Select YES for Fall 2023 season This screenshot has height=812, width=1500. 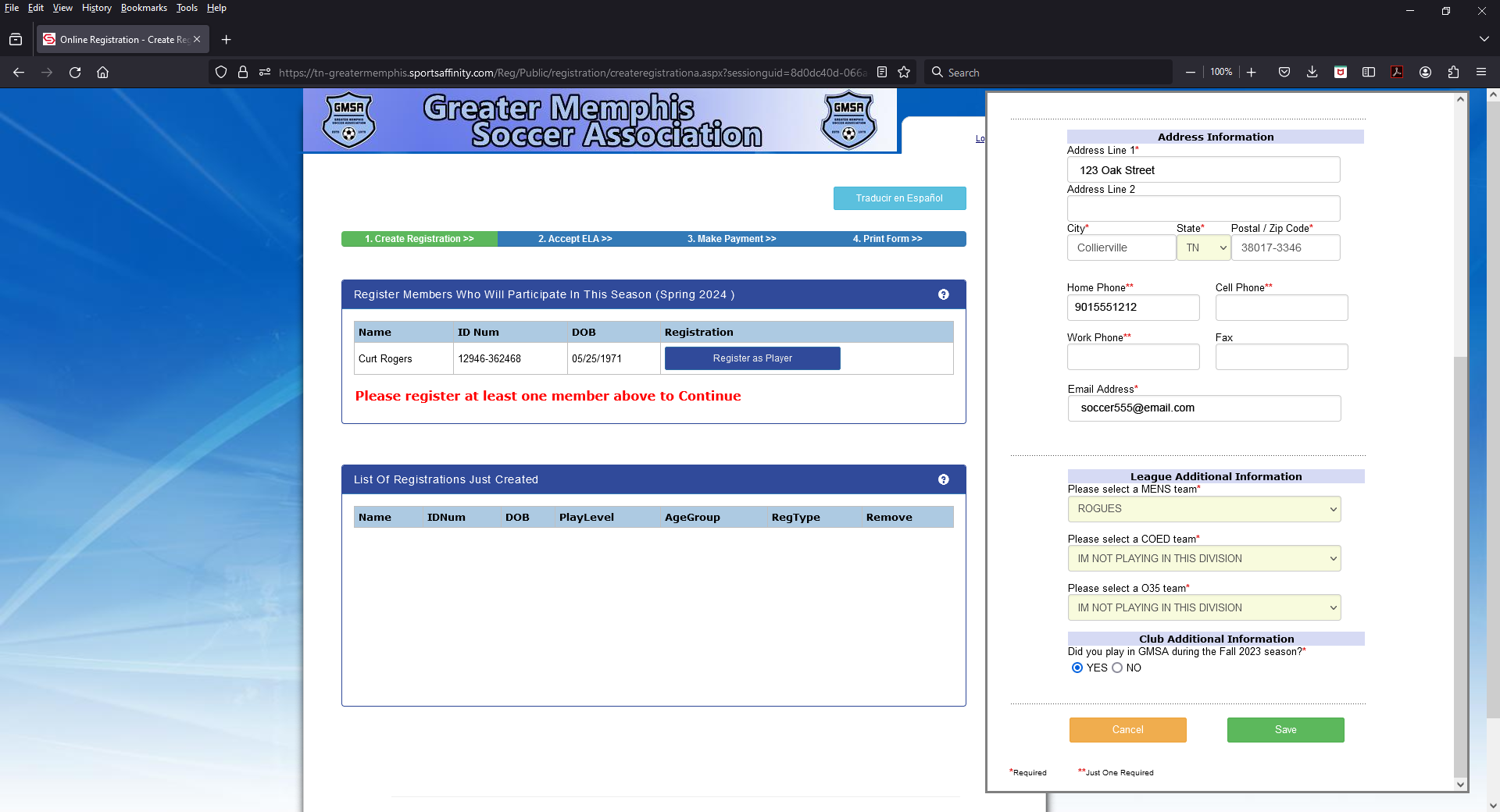coord(1077,668)
